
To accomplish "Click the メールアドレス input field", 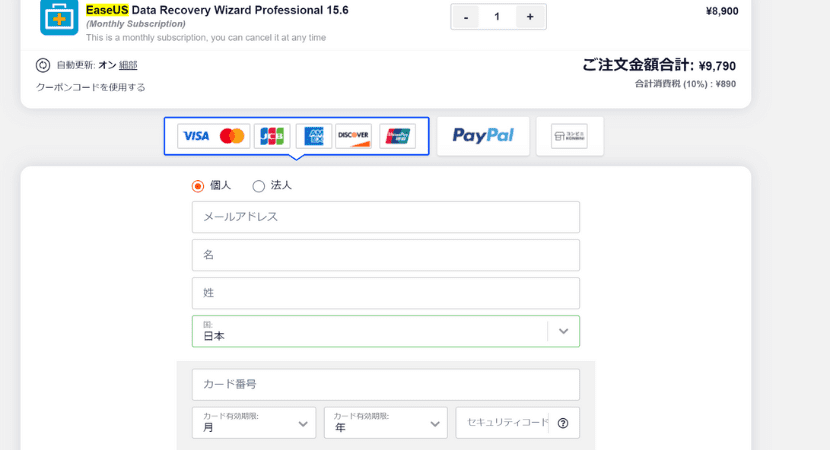I will 386,217.
